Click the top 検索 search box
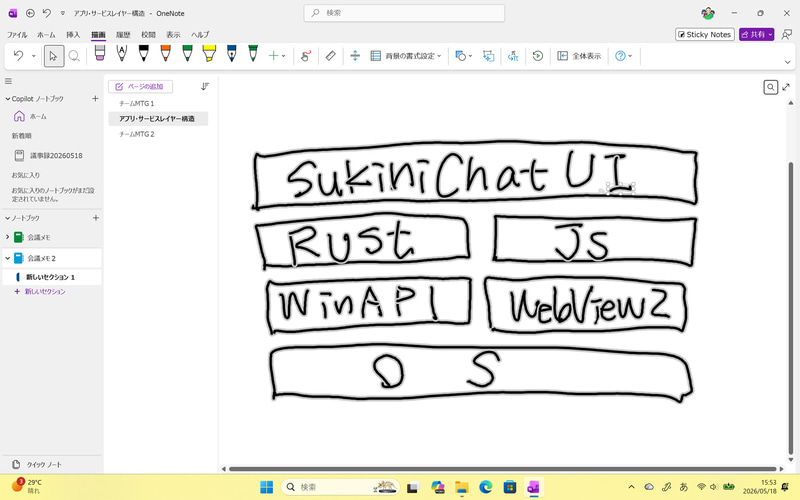Screen dimensions: 800x500 (404, 13)
